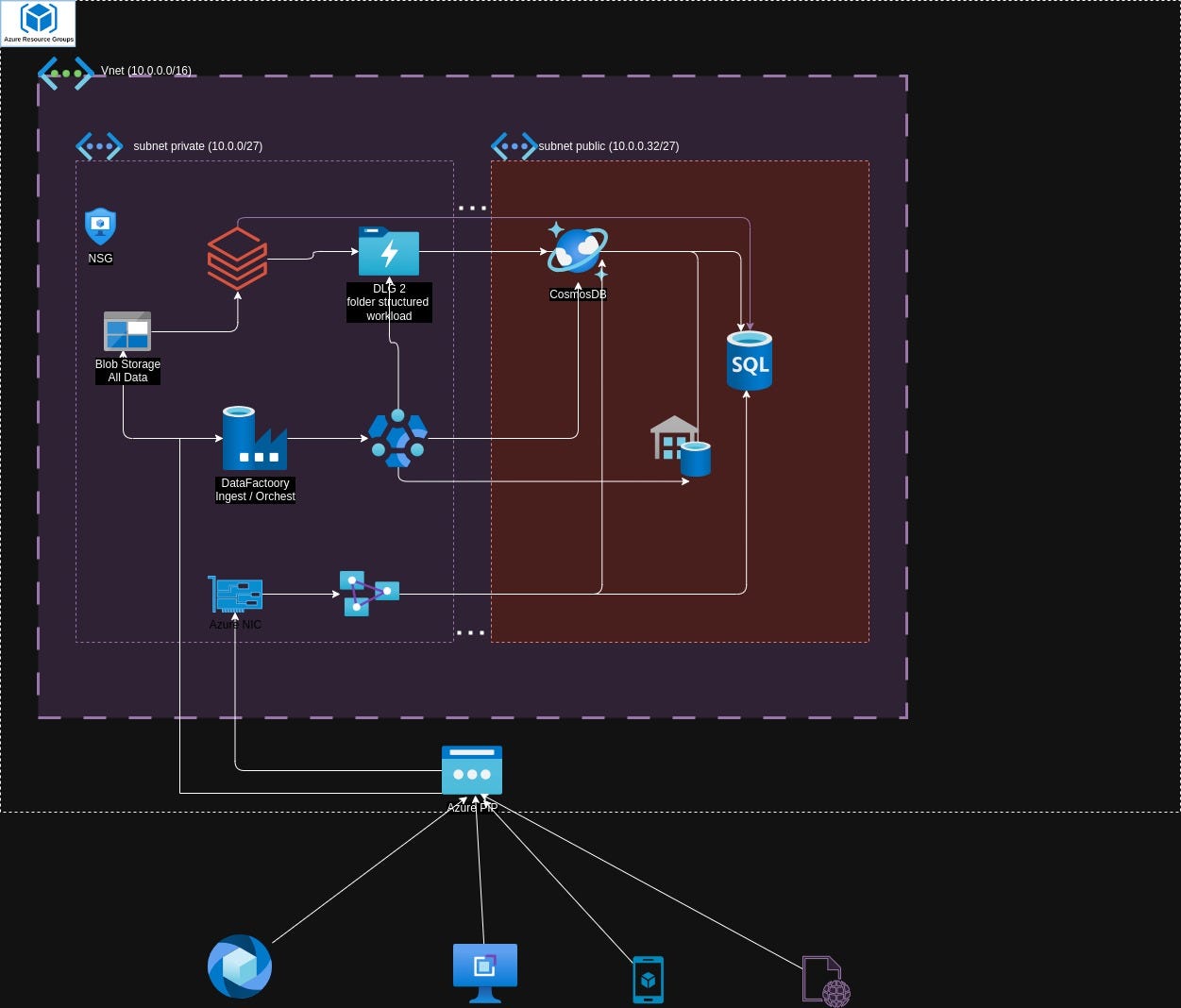The height and width of the screenshot is (1008, 1181).
Task: Click the NSG shield icon
Action: coord(100,226)
